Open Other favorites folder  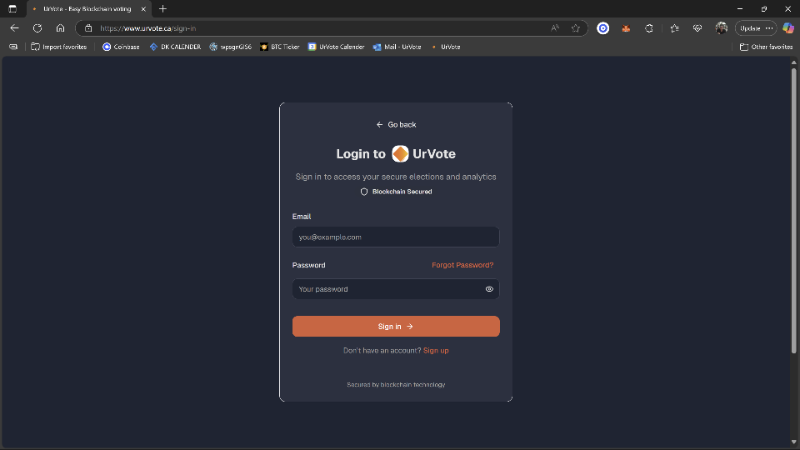(x=766, y=46)
